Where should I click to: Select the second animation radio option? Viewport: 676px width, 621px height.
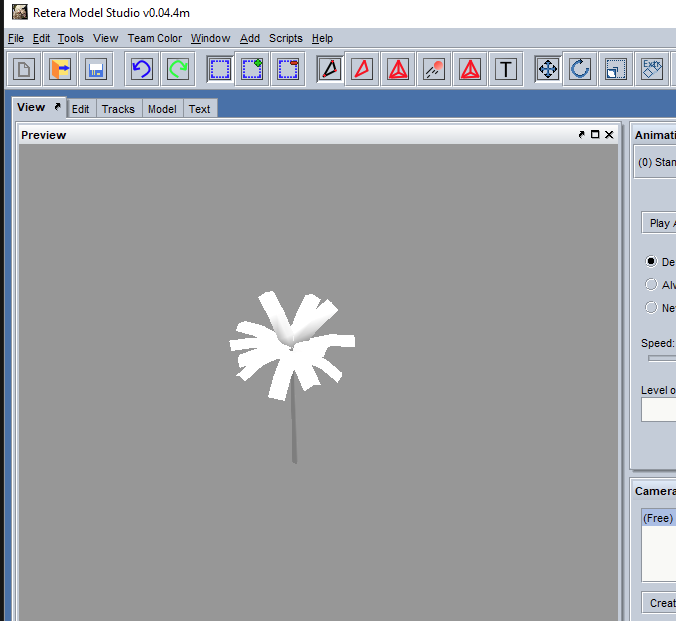[652, 284]
